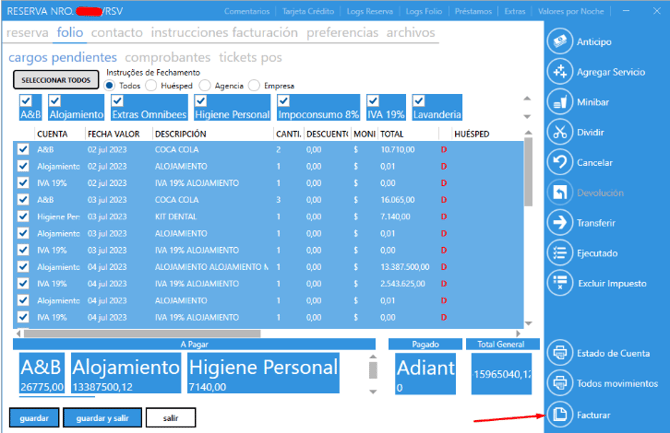Select the Minibar icon

click(561, 102)
